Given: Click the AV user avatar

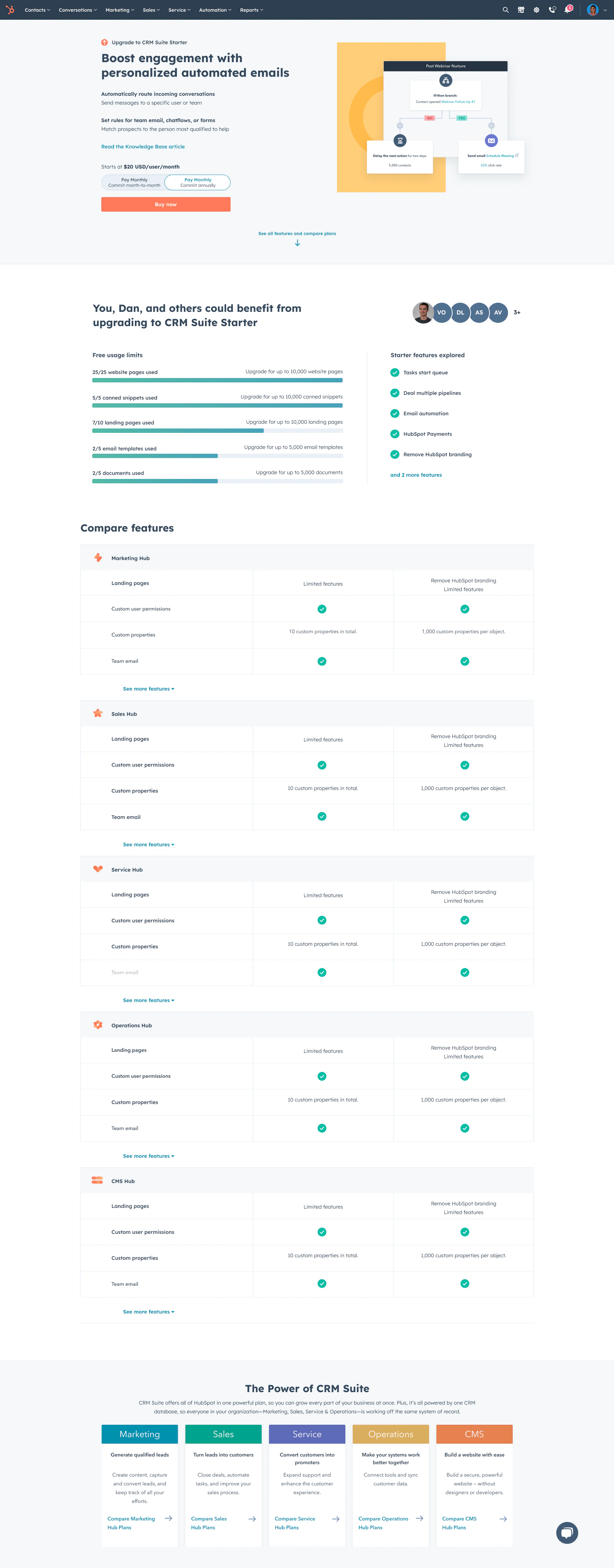Looking at the screenshot, I should pyautogui.click(x=498, y=312).
